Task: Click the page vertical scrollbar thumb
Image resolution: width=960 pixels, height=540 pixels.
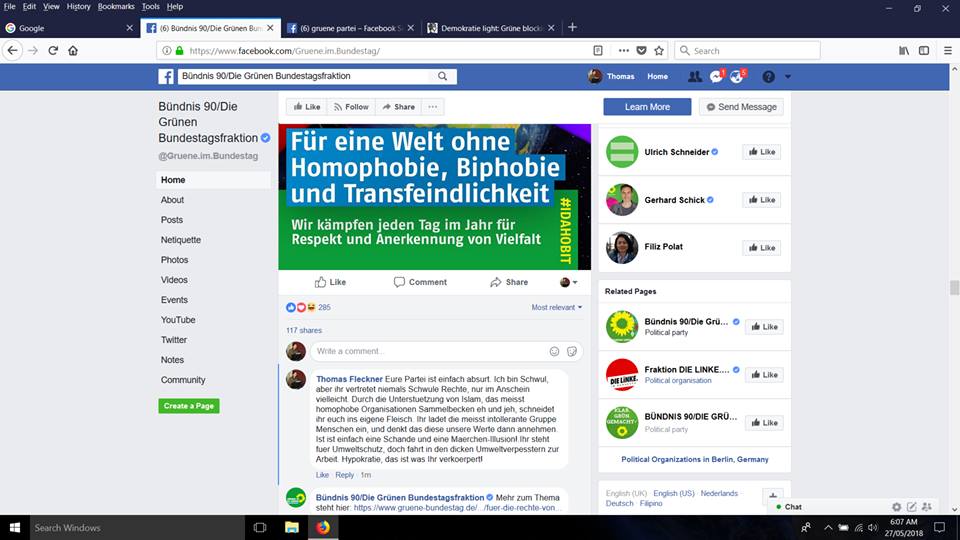Action: (954, 288)
